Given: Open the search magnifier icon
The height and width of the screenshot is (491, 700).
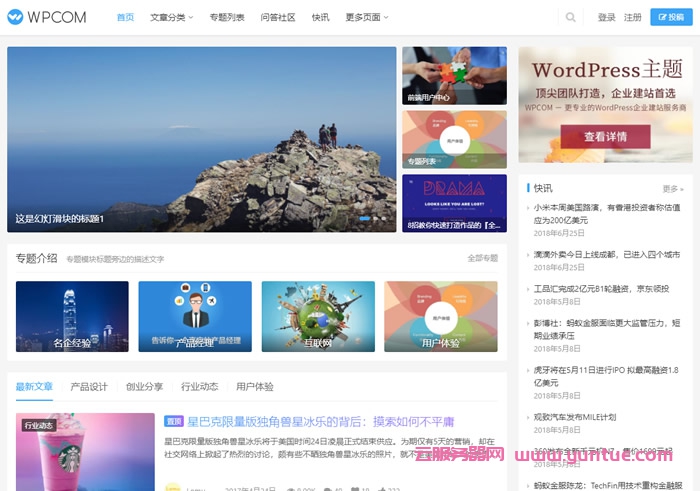Looking at the screenshot, I should (571, 17).
